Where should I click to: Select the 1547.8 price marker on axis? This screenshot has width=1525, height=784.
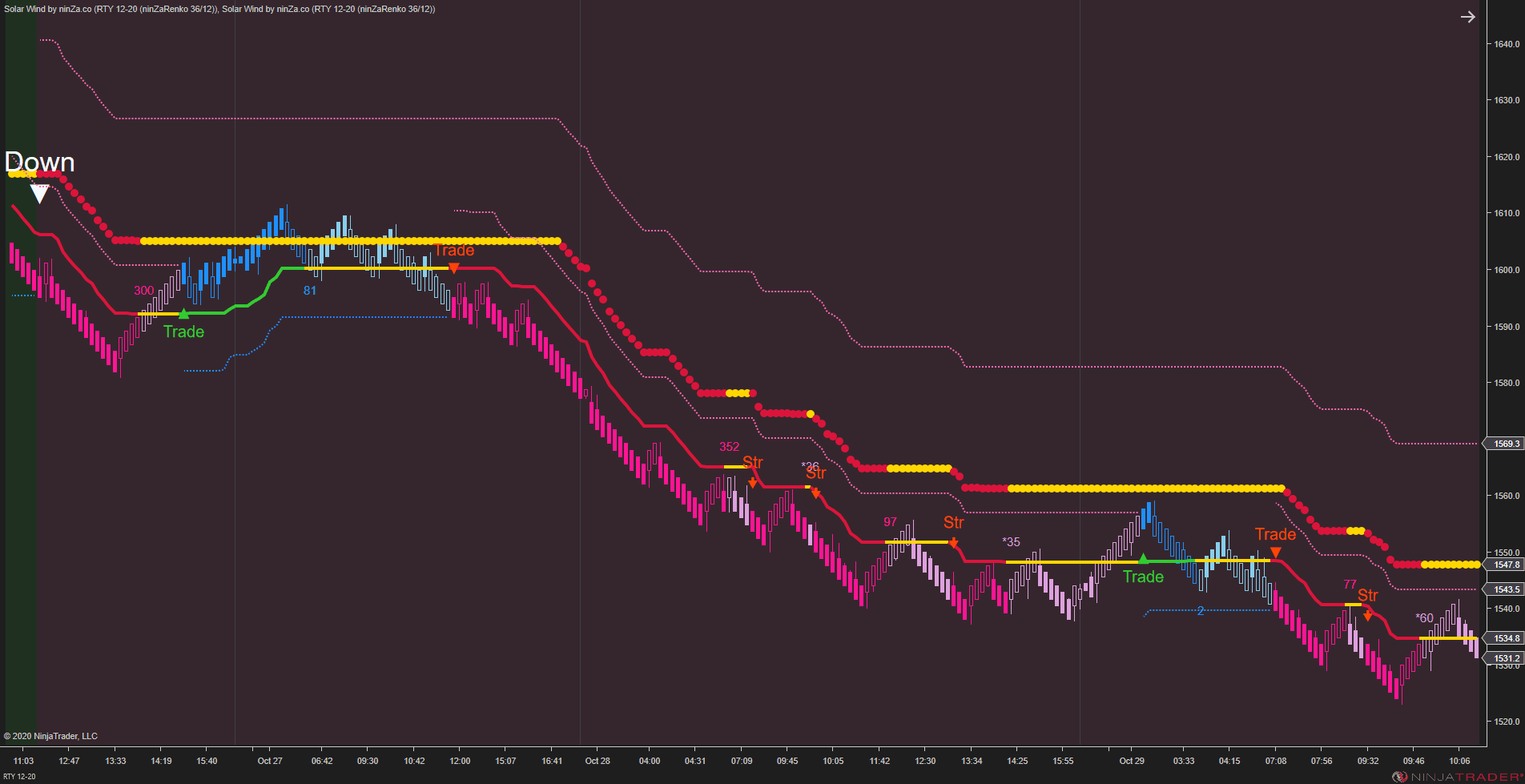1503,565
